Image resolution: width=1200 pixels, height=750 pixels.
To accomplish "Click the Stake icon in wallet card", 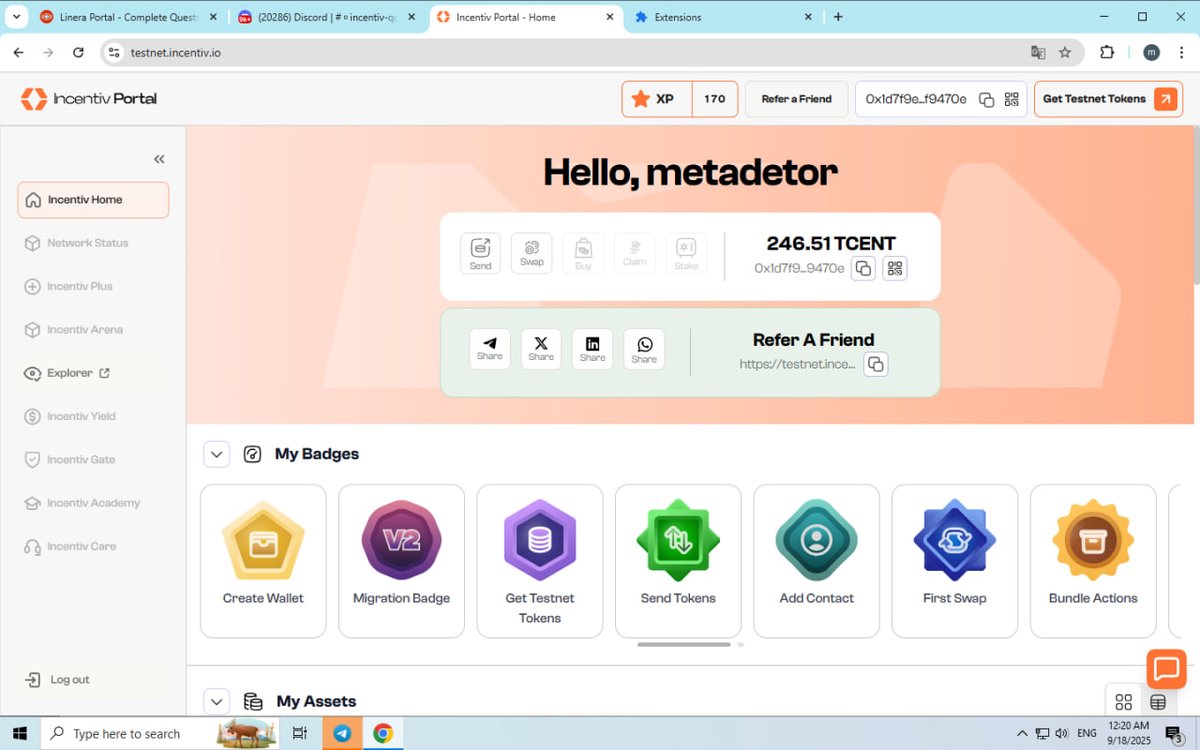I will tap(686, 253).
